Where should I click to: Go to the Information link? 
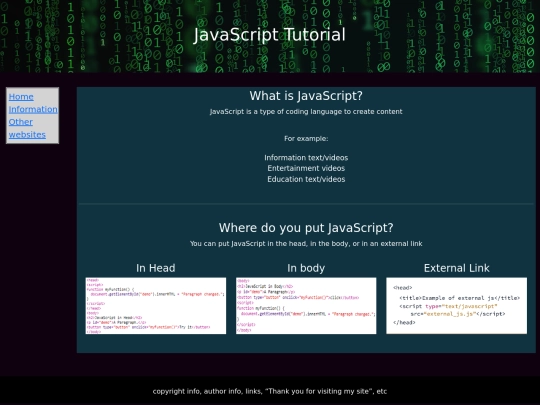[x=33, y=110]
